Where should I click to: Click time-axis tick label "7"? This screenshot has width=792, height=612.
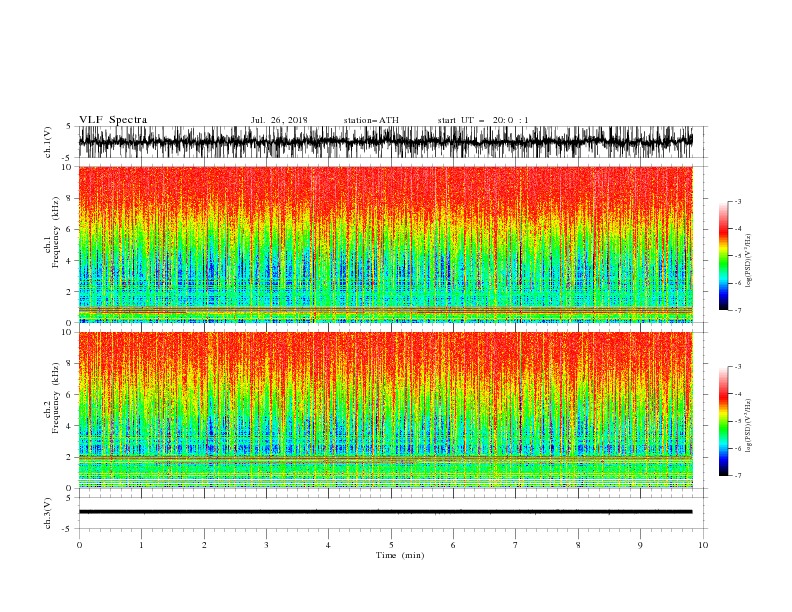pos(516,545)
